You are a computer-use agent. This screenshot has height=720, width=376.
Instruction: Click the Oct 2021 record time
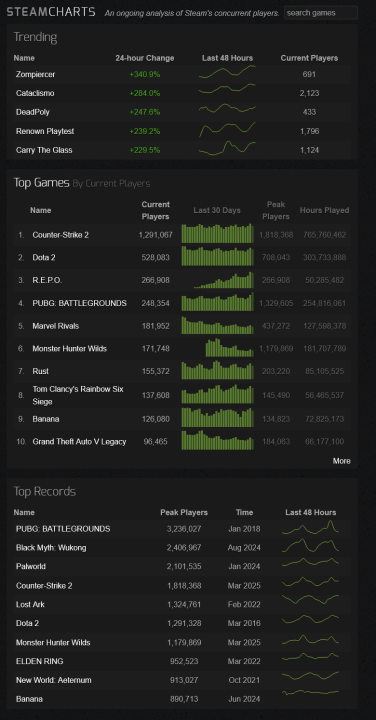pos(244,681)
